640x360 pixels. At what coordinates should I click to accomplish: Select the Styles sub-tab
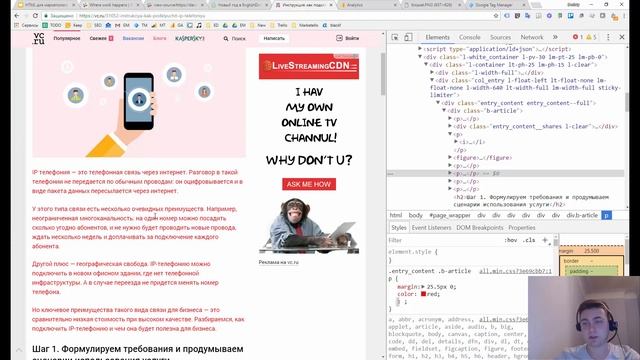399,228
